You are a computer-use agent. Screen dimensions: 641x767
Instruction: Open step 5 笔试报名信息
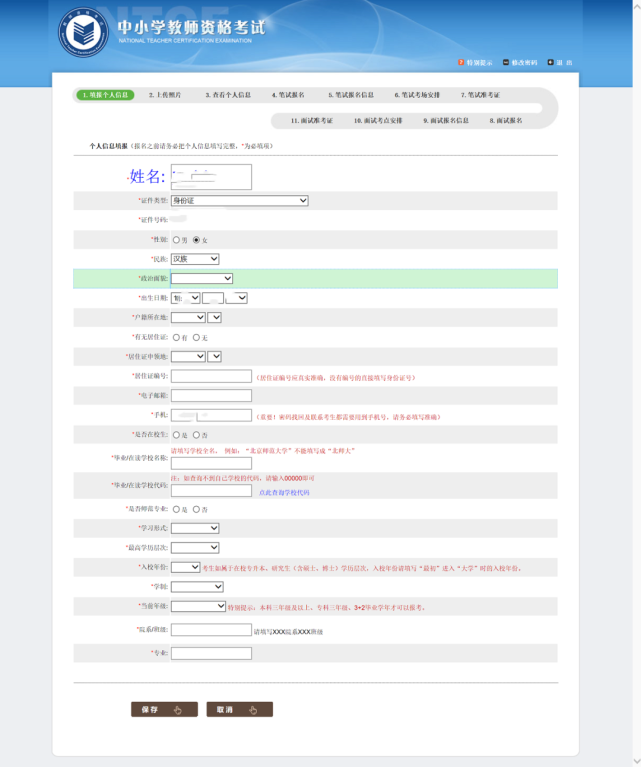[351, 95]
